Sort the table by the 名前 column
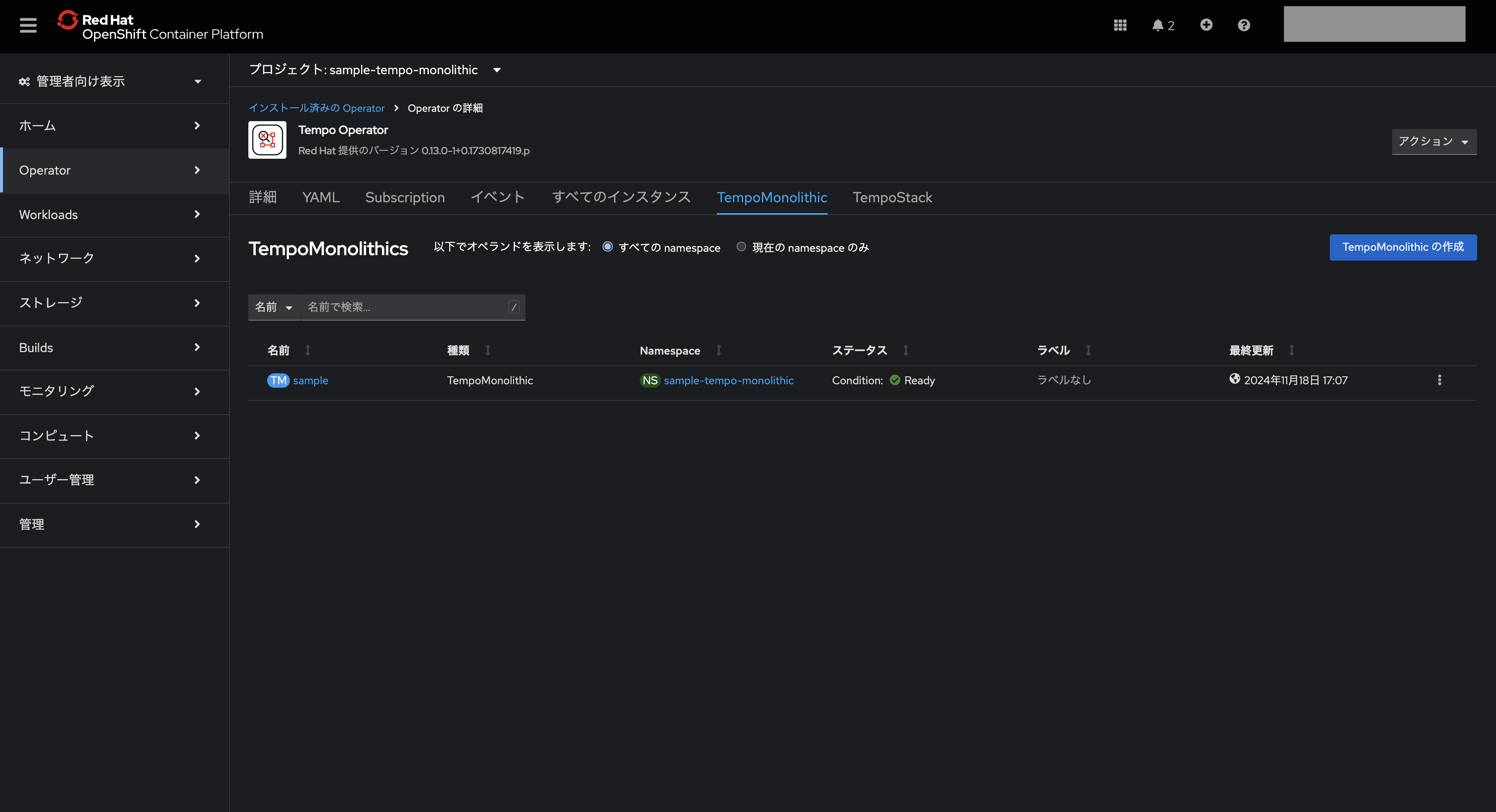Screen dimensions: 1496x812 (x=279, y=350)
